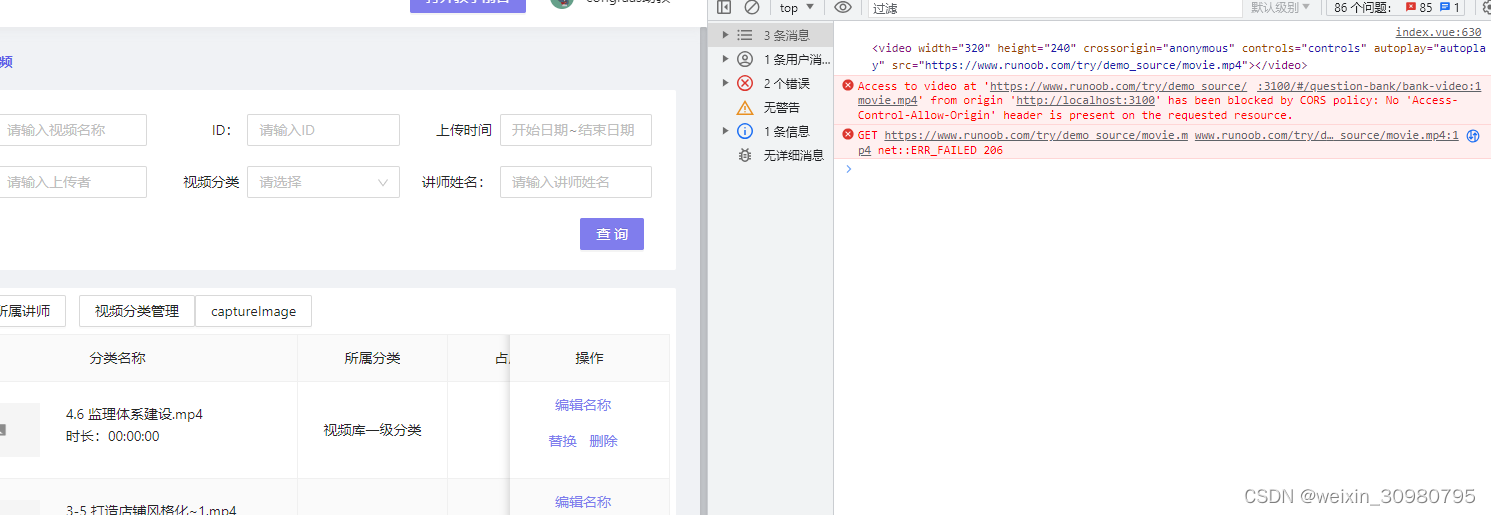Switch to the captureImage tab

click(253, 311)
